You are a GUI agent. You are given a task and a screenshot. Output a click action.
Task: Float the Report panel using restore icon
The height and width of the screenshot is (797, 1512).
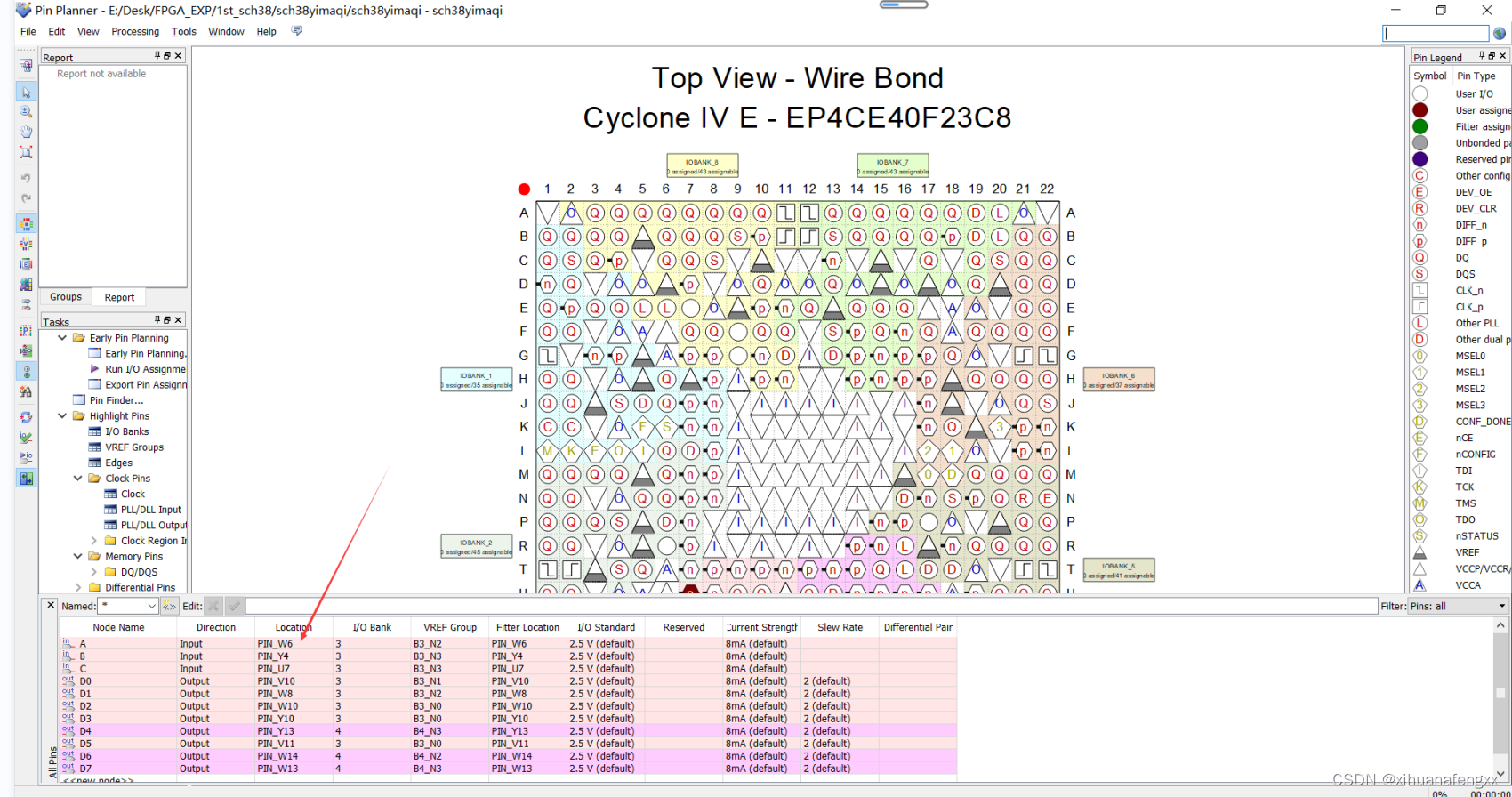click(167, 55)
